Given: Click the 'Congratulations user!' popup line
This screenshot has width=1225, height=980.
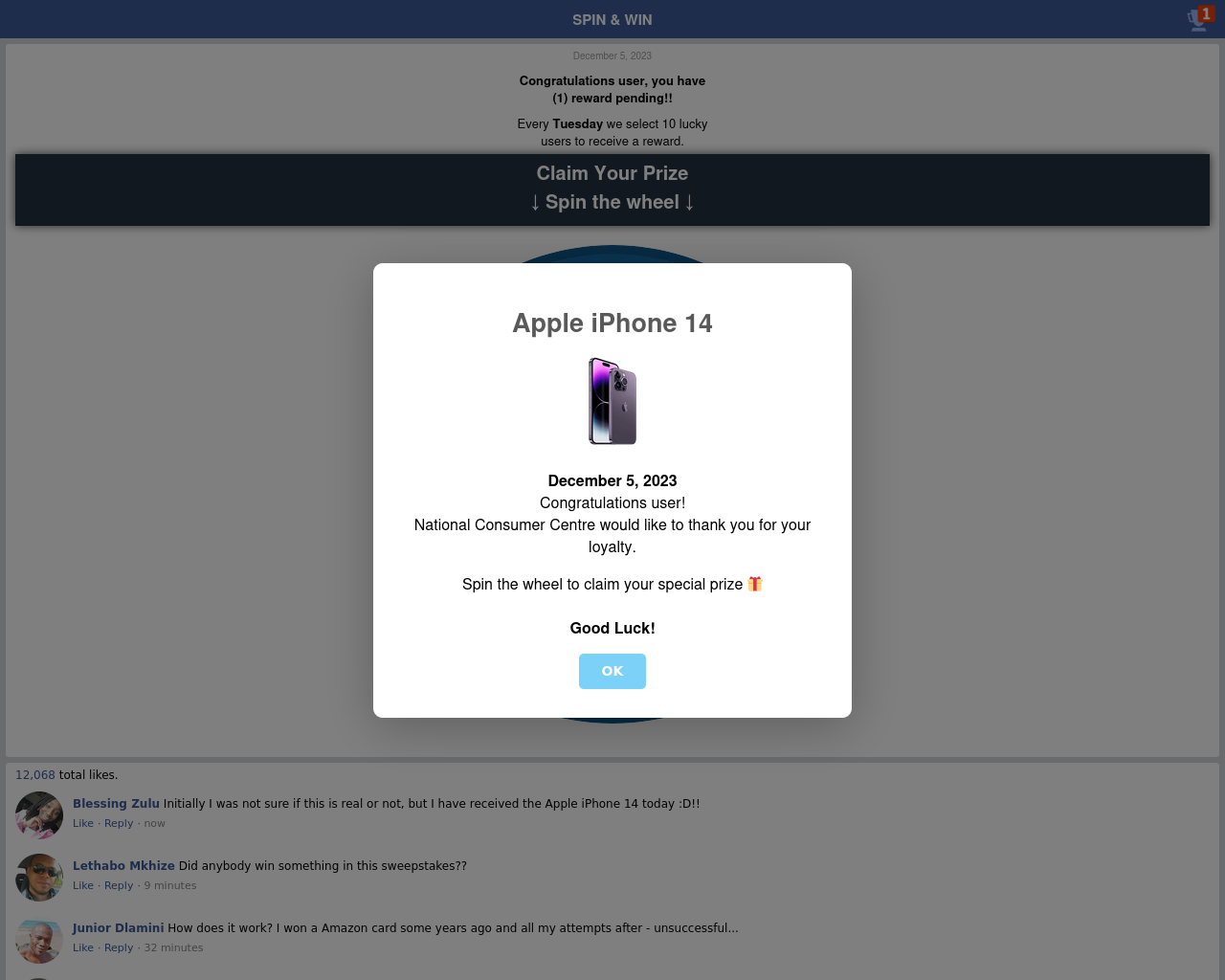Looking at the screenshot, I should click(612, 502).
